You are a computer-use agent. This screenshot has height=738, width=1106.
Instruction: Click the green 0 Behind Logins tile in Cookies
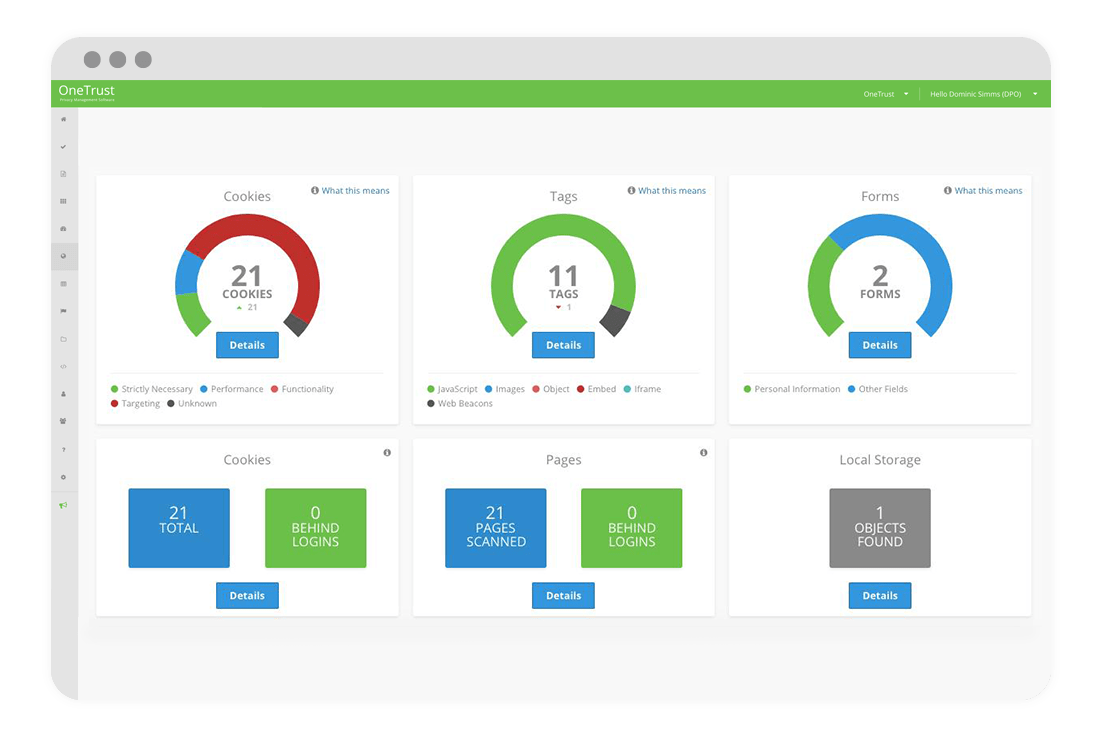pyautogui.click(x=315, y=528)
